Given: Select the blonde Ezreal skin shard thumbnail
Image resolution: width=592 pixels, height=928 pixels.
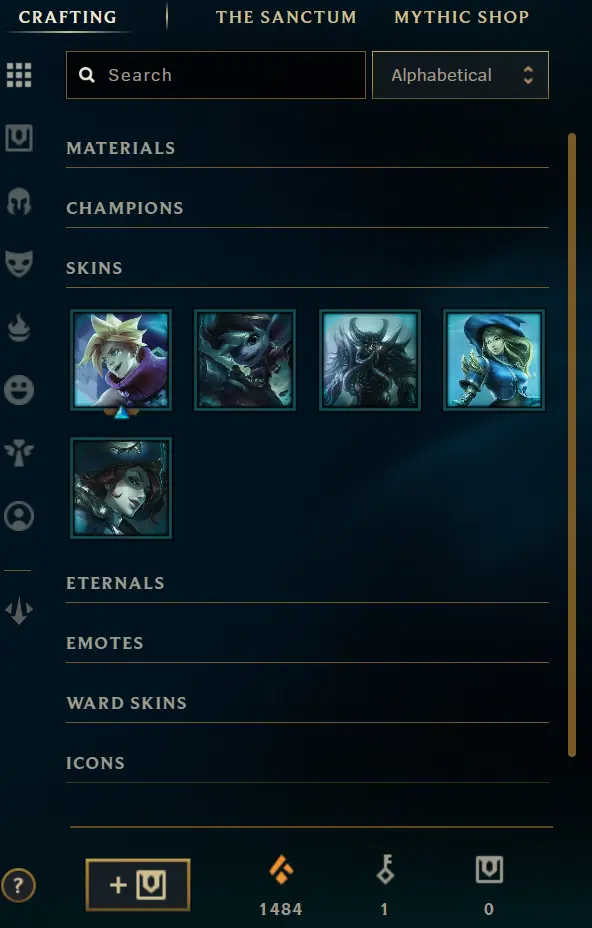Looking at the screenshot, I should (121, 360).
